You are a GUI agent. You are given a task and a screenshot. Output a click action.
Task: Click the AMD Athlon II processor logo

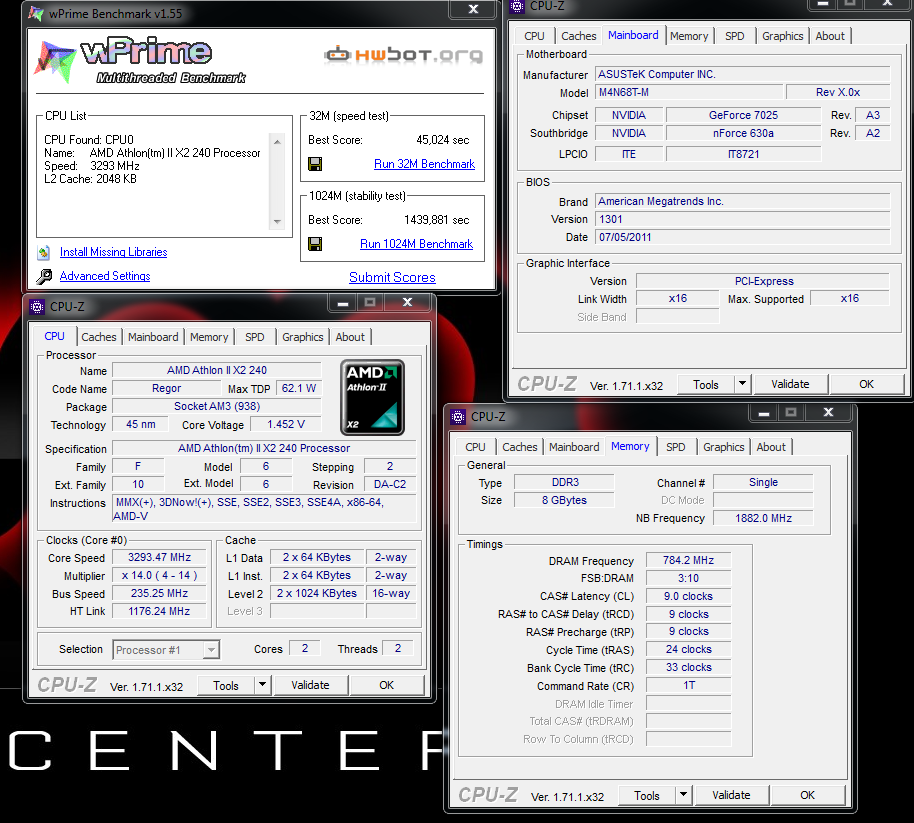(372, 398)
